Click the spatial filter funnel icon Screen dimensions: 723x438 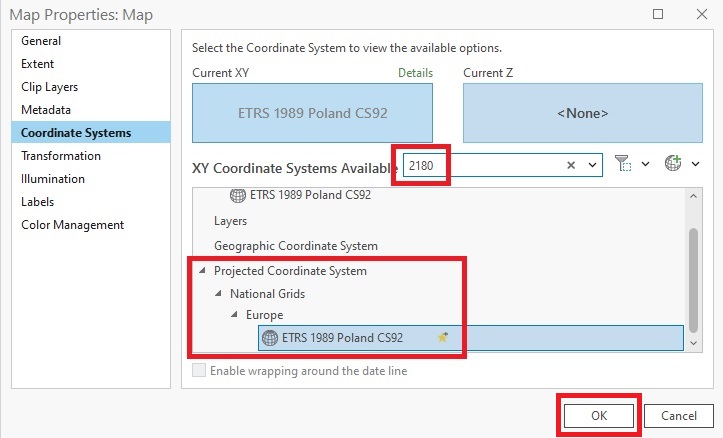623,164
